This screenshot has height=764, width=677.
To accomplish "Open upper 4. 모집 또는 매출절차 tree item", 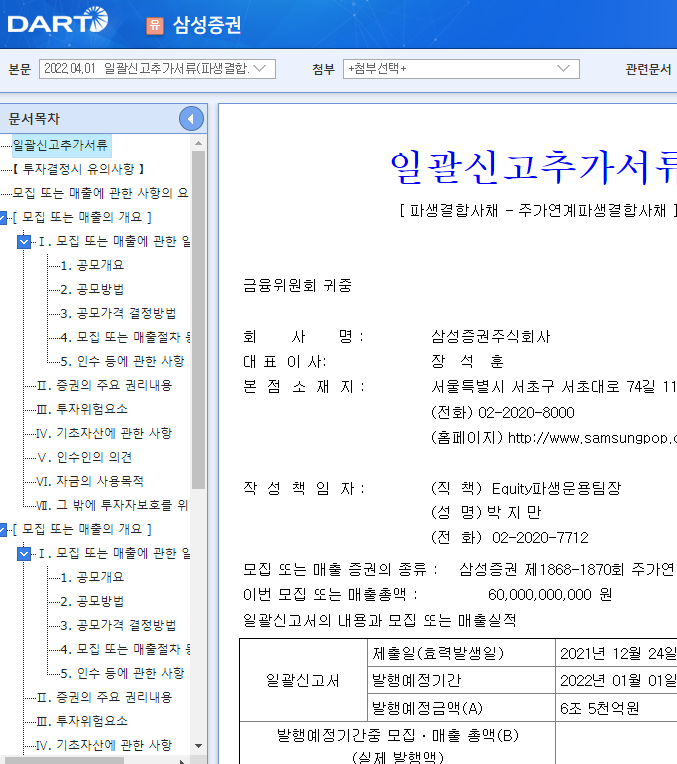I will 125,337.
